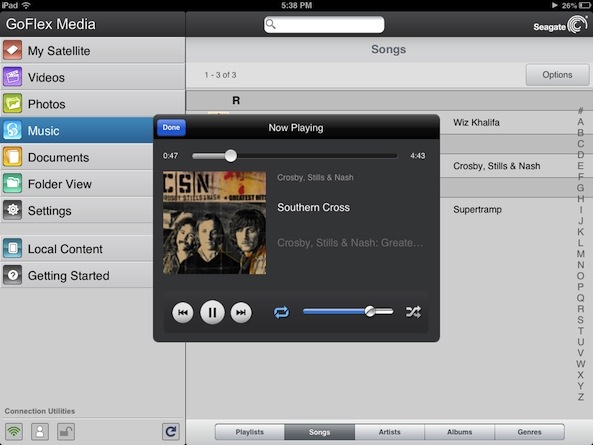593x445 pixels.
Task: Open Local Content label in sidebar
Action: coord(65,249)
